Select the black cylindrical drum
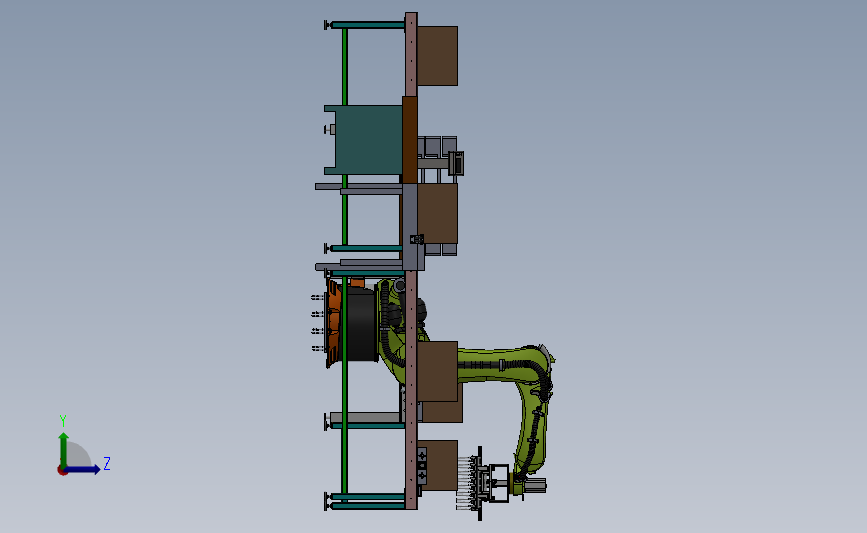Image resolution: width=867 pixels, height=533 pixels. point(362,325)
